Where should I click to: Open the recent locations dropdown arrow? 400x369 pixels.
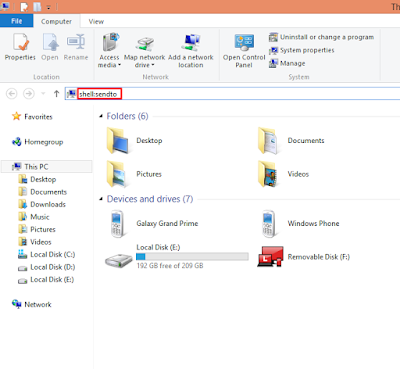coord(43,94)
